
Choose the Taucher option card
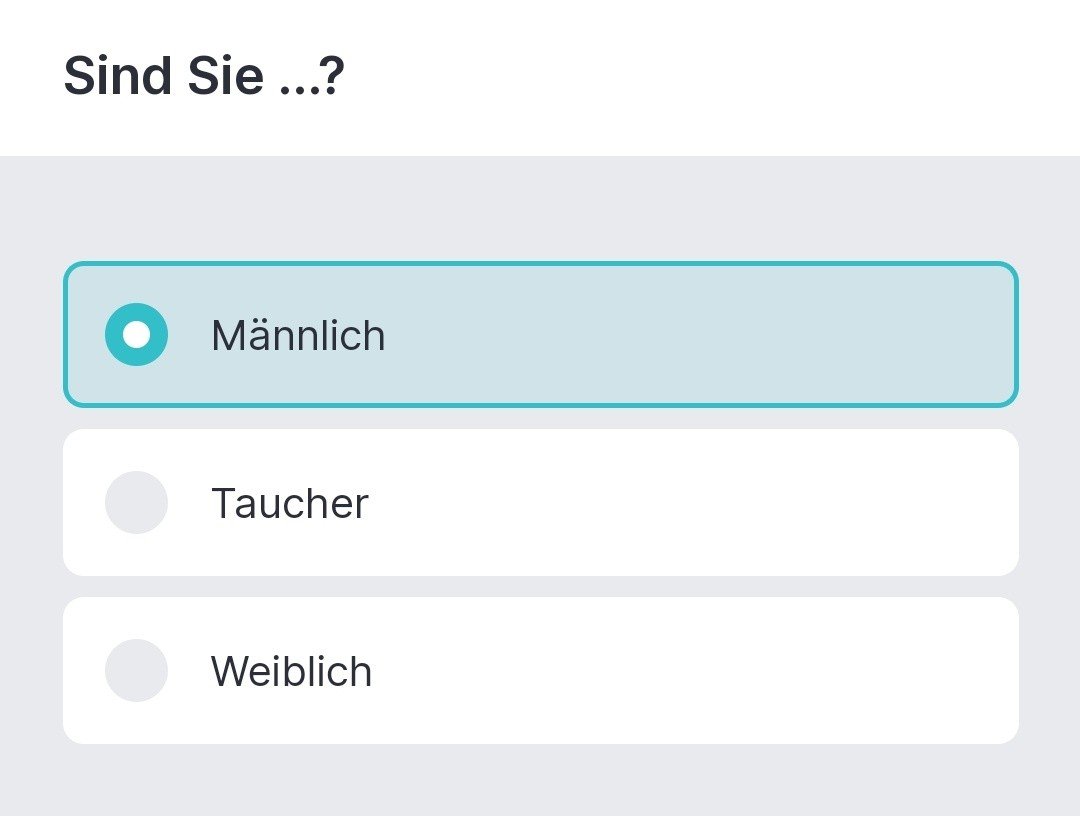pyautogui.click(x=540, y=502)
